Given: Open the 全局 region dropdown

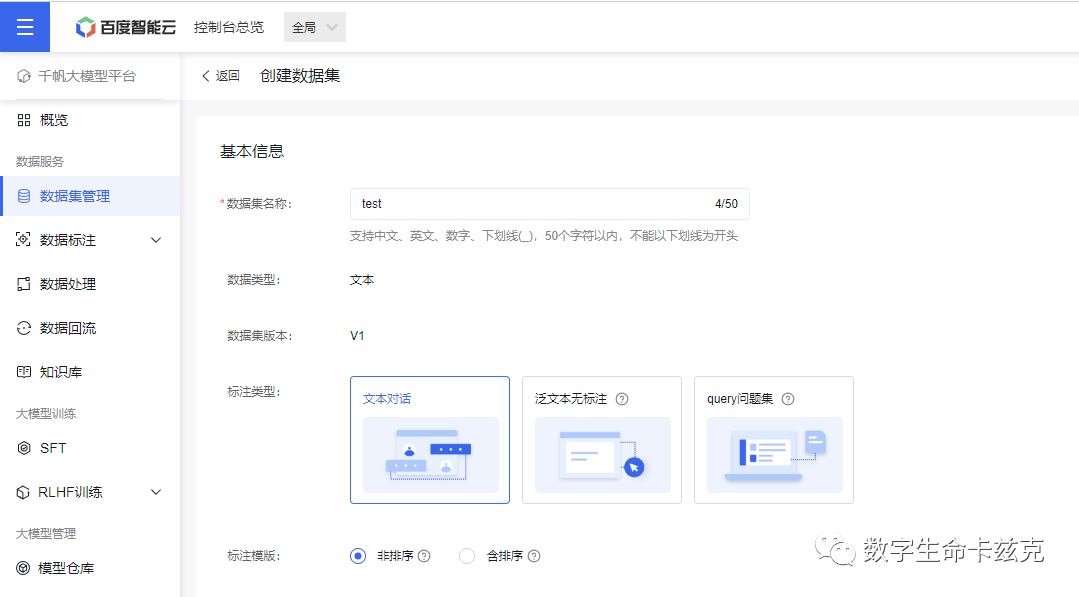Looking at the screenshot, I should (x=314, y=28).
